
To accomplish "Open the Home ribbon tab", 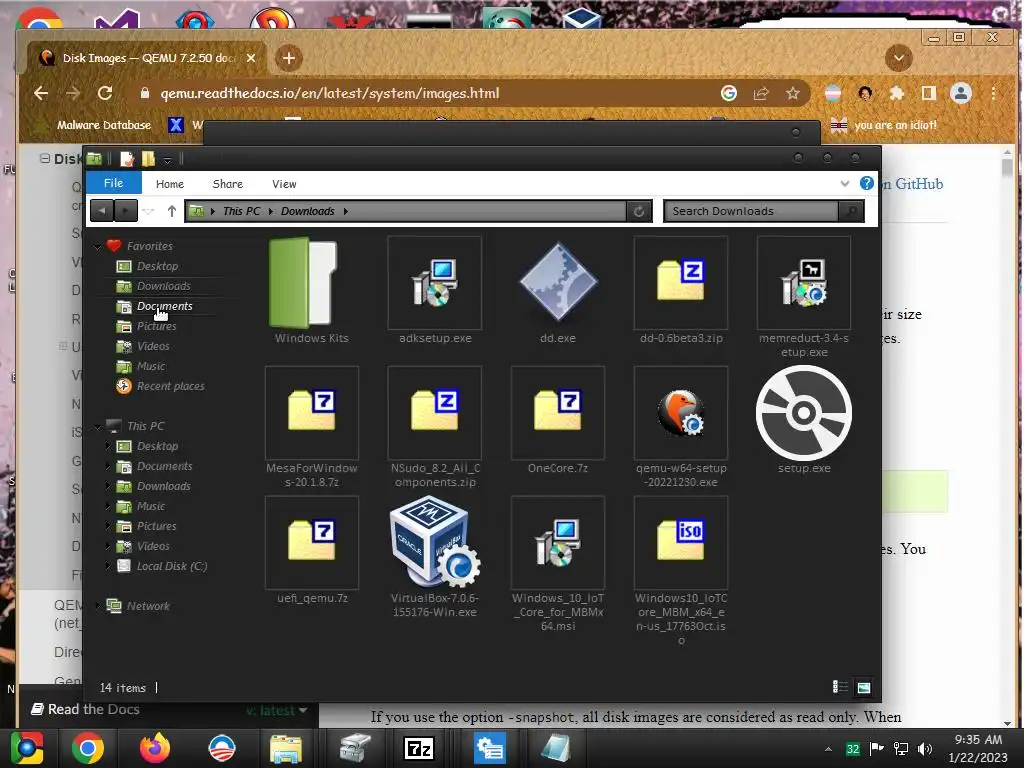I will click(x=170, y=184).
